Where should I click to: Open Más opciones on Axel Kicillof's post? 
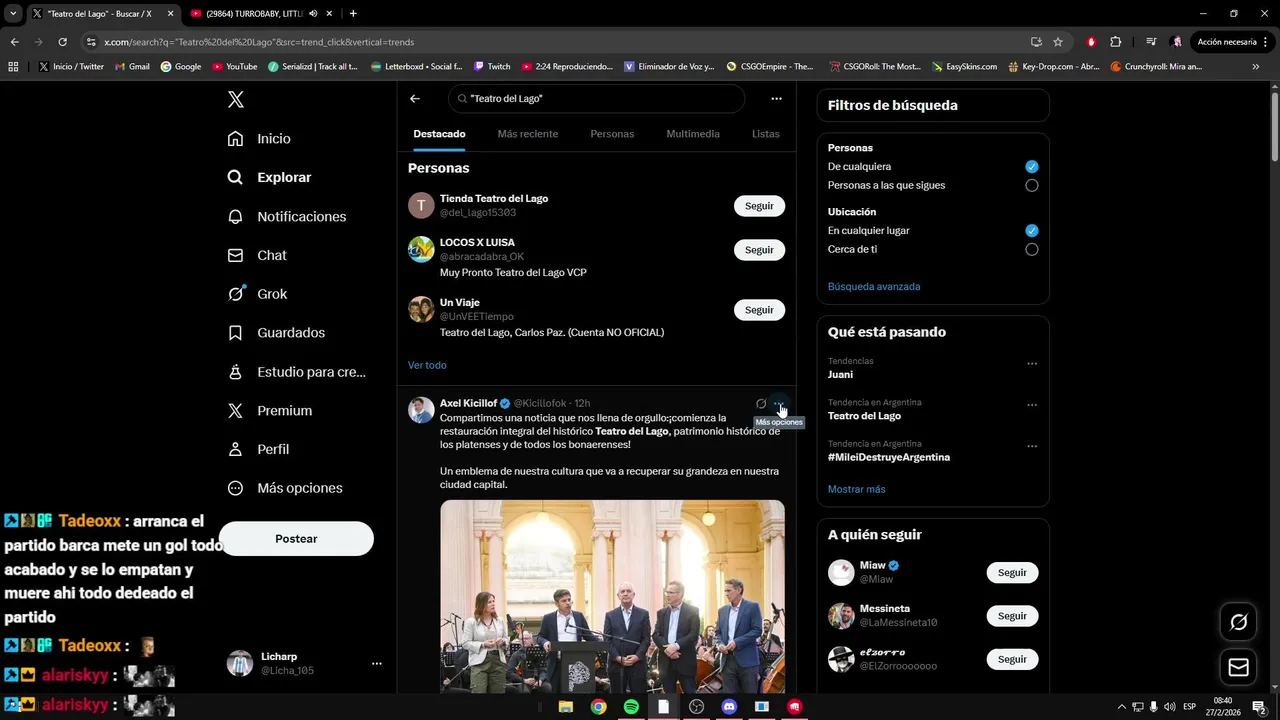point(779,404)
